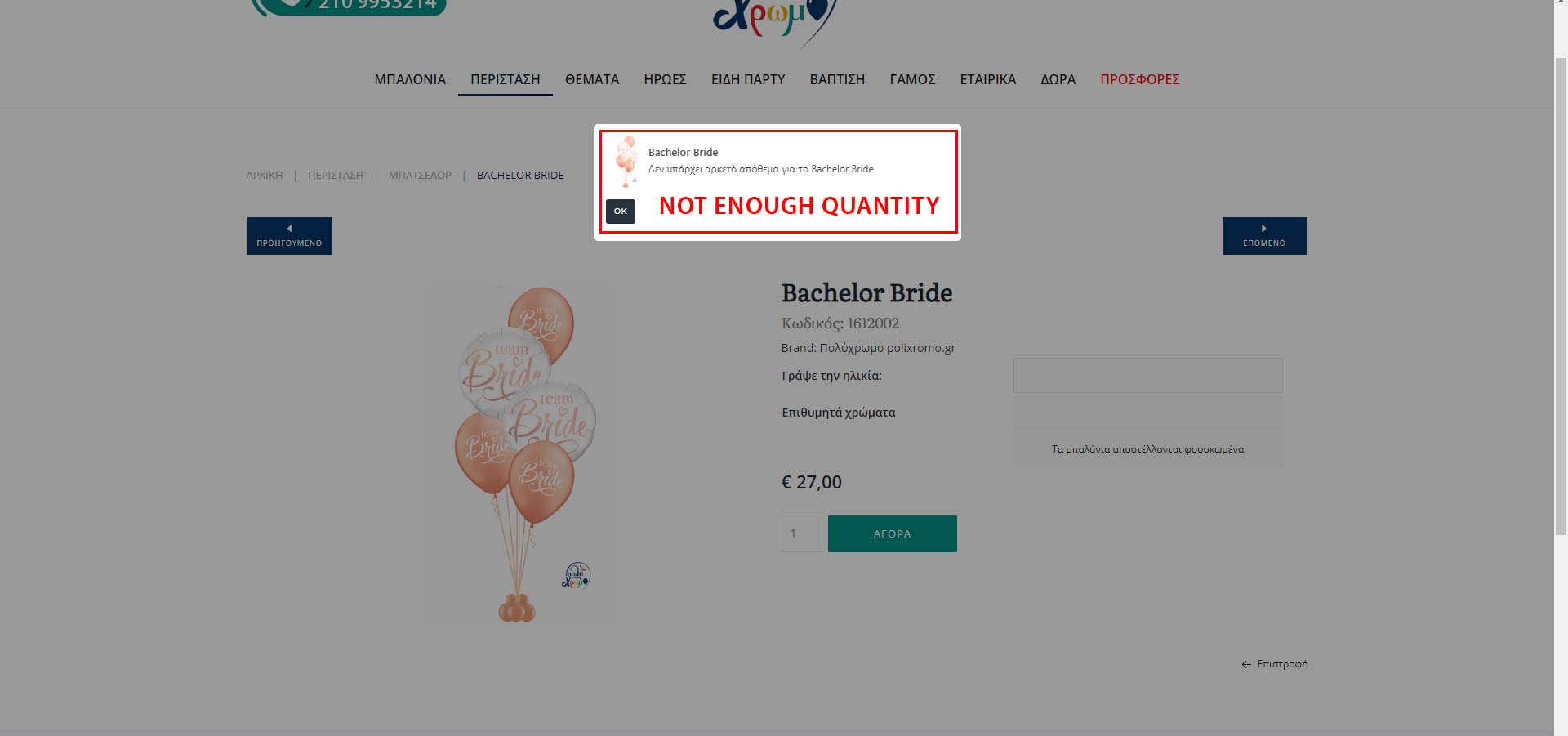Go to ΓΑΜΟΣ category
Image resolution: width=1568 pixels, height=736 pixels.
[912, 79]
